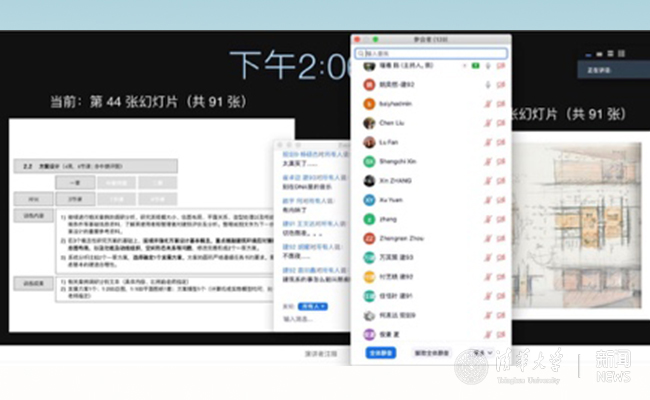The height and width of the screenshot is (400, 650).
Task: Toggle Xin ZHANG's muted microphone
Action: tap(486, 180)
